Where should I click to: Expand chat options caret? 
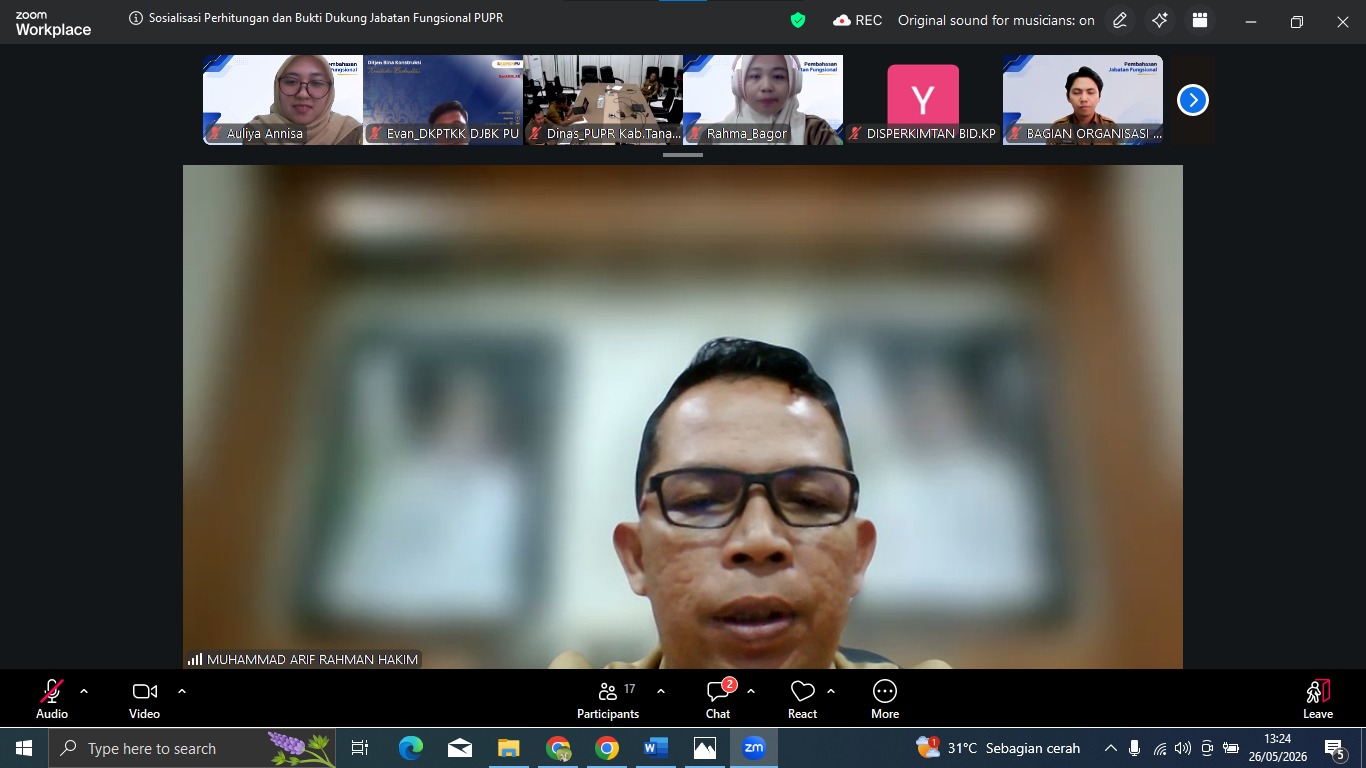751,691
